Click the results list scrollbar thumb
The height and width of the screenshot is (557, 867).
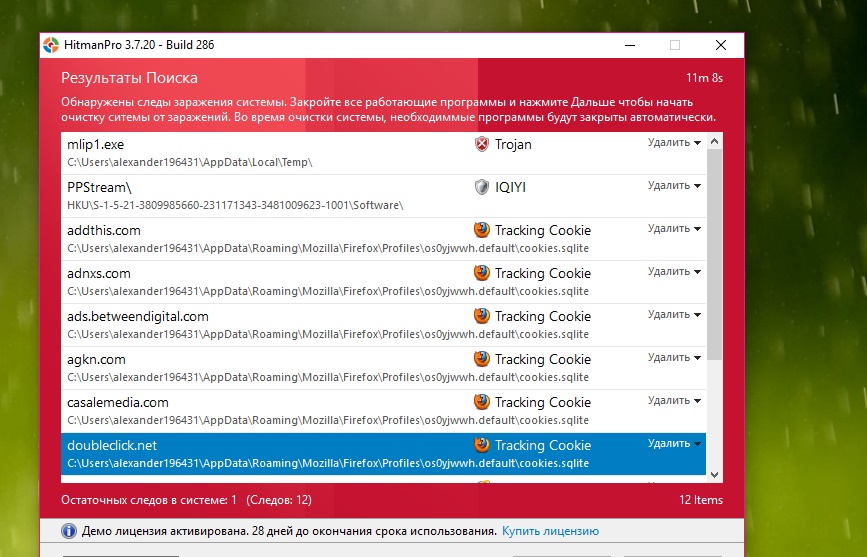[x=714, y=254]
